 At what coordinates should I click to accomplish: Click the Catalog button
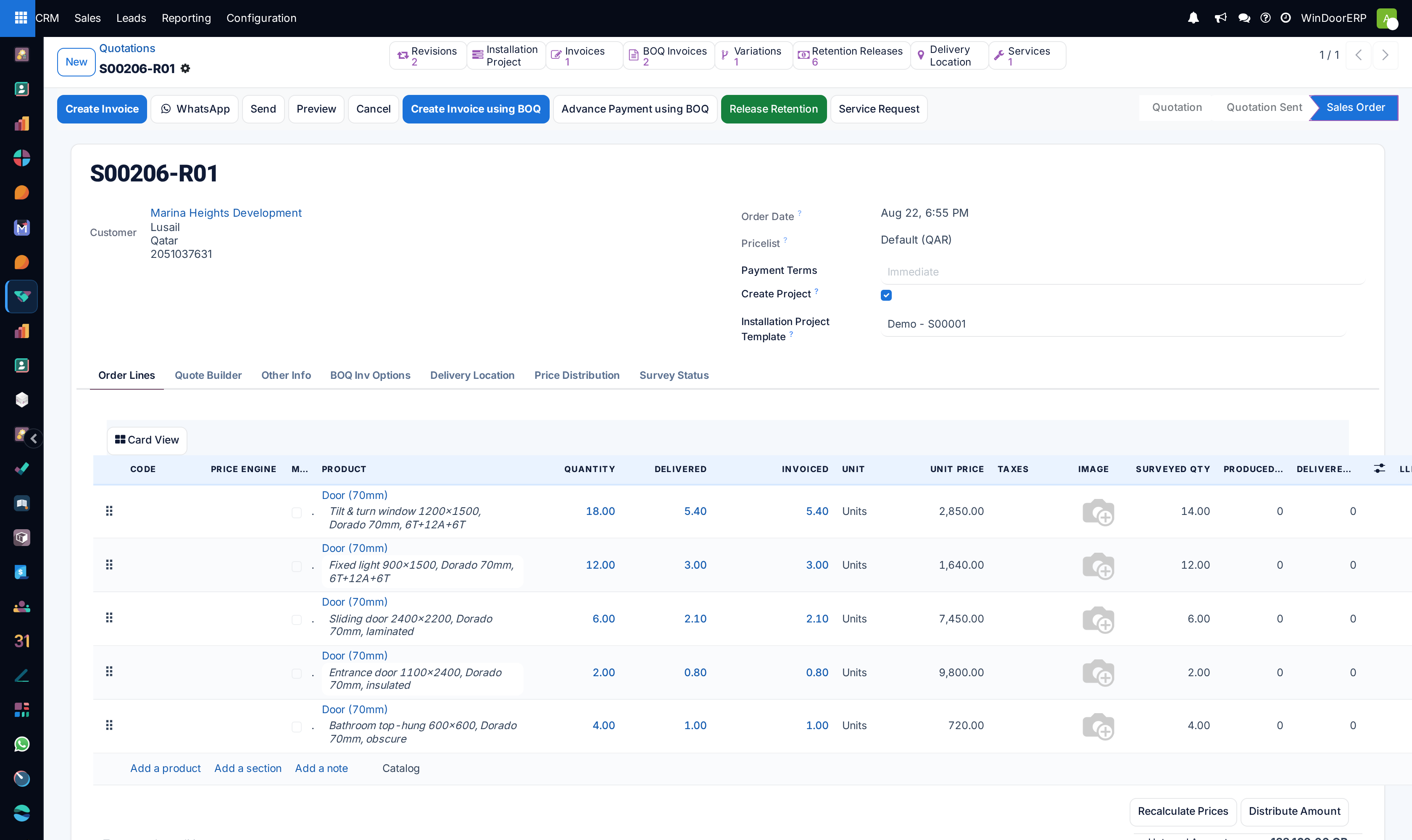pos(400,768)
